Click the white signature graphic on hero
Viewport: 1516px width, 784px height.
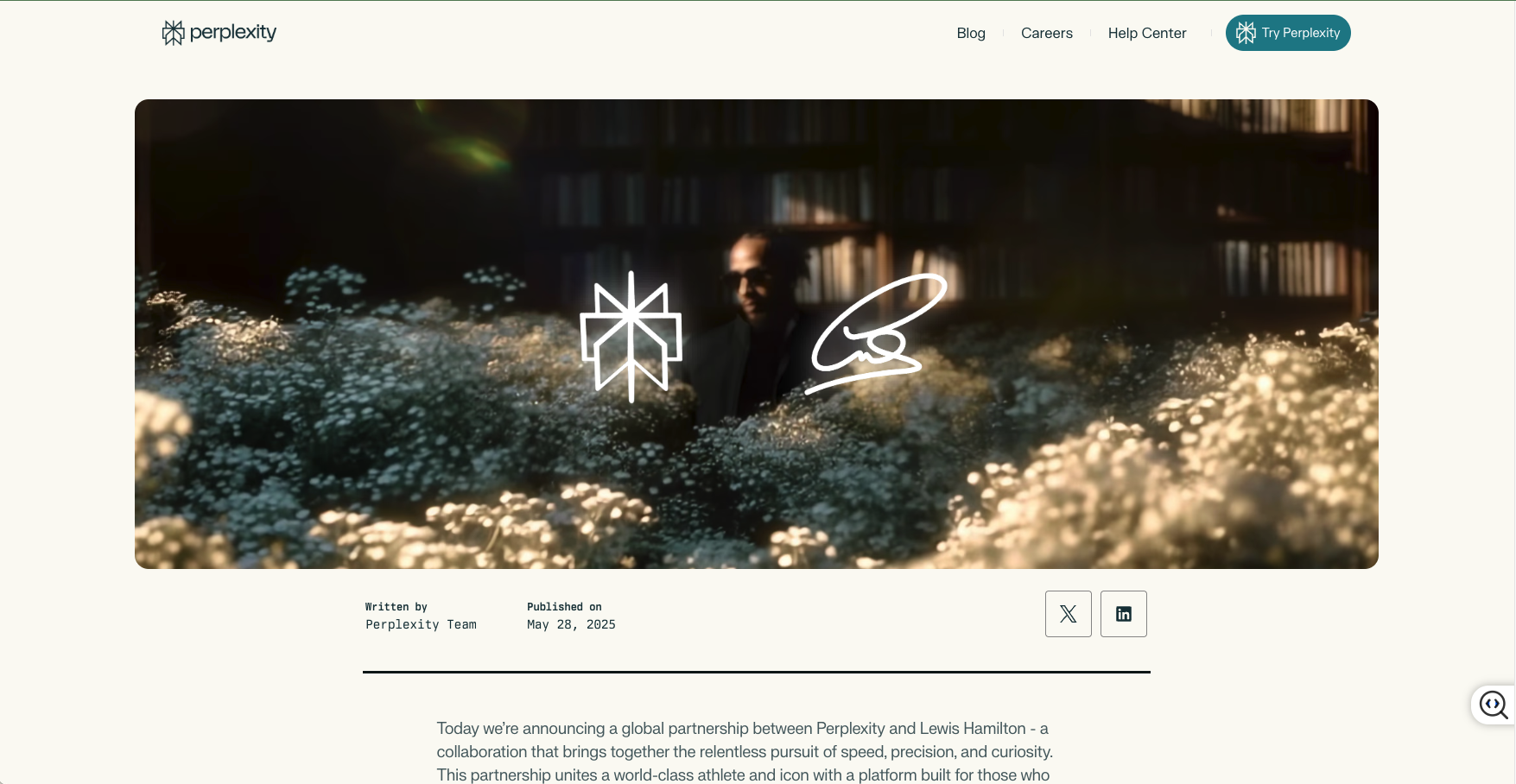pyautogui.click(x=876, y=333)
